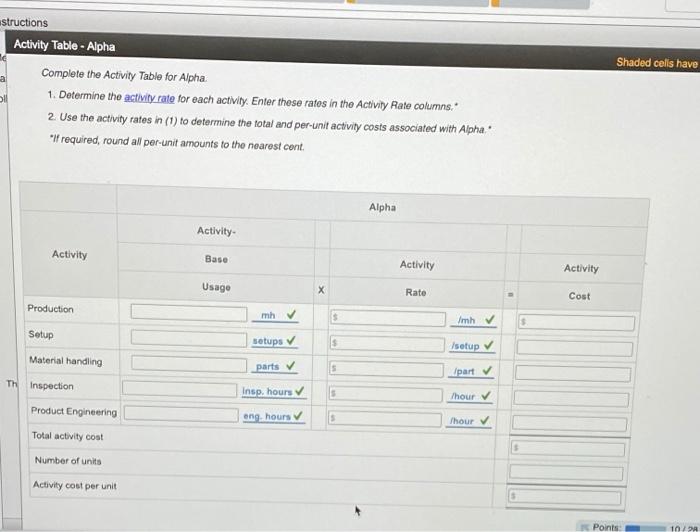The height and width of the screenshot is (532, 700).
Task: Select the Product Engineering activity rate field
Action: (x=384, y=419)
